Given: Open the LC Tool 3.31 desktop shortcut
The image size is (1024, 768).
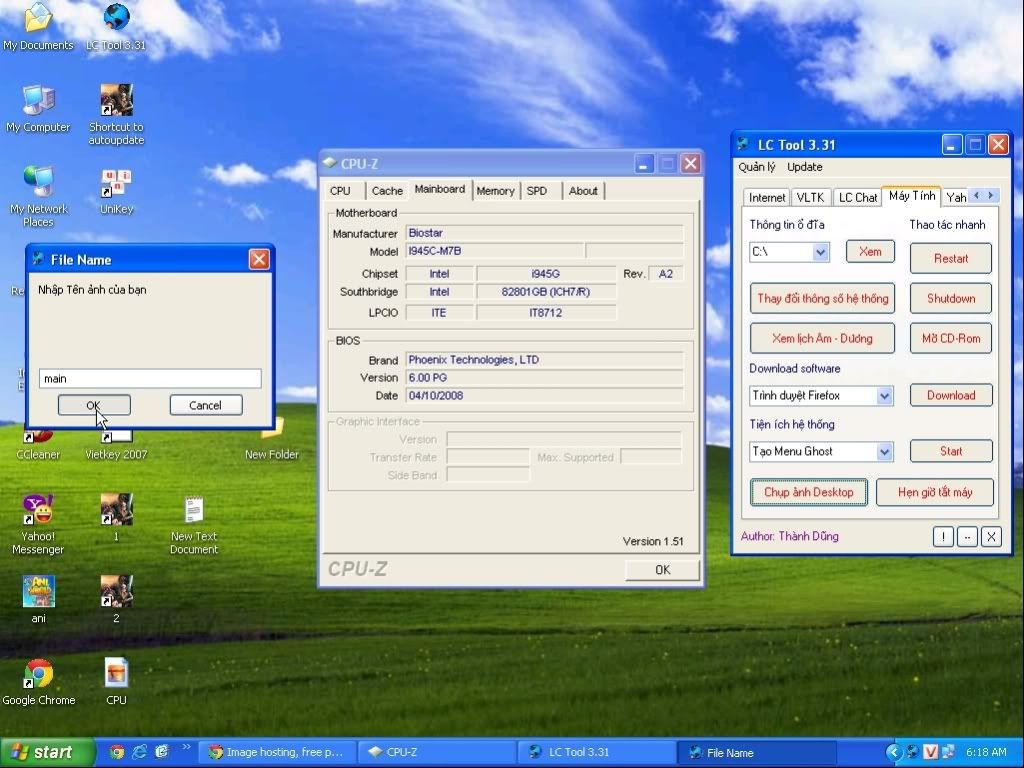Looking at the screenshot, I should tap(116, 26).
